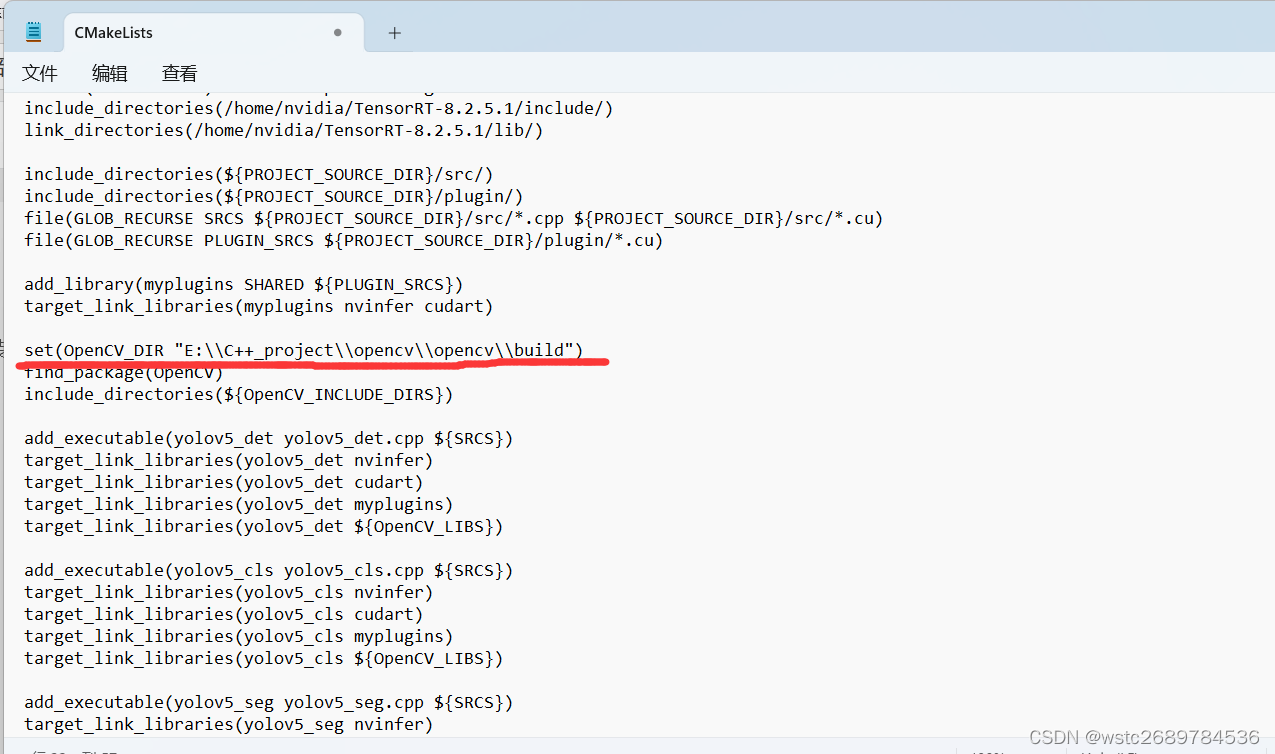
Task: Expand the 查看 menu
Action: click(179, 73)
